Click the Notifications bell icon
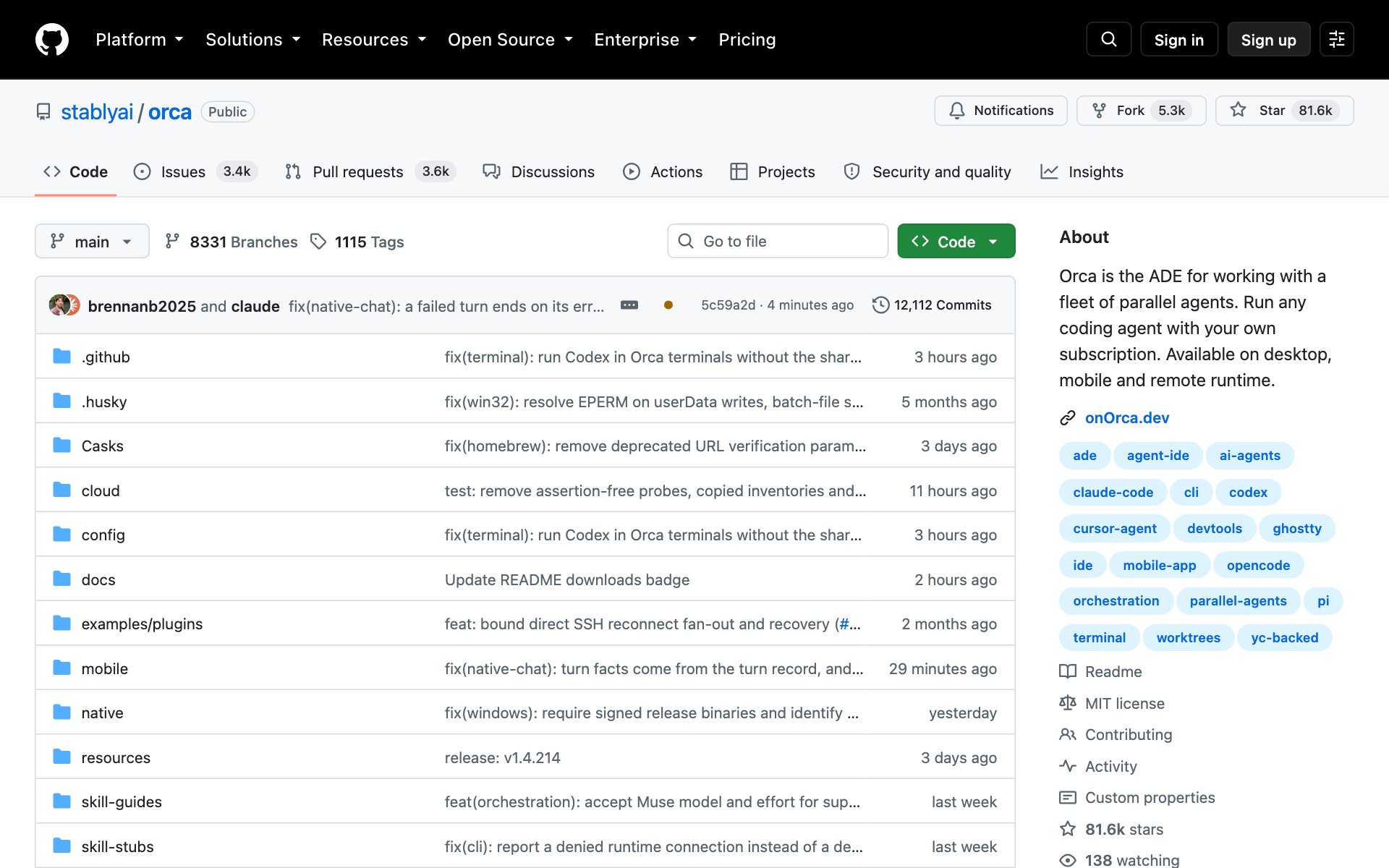Image resolution: width=1389 pixels, height=868 pixels. click(x=957, y=111)
